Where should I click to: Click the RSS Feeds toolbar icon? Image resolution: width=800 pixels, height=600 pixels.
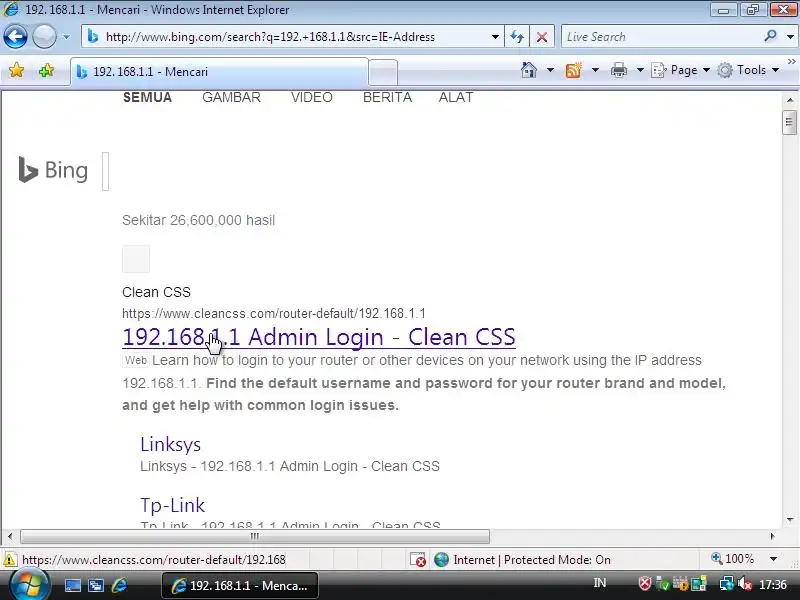coord(573,70)
